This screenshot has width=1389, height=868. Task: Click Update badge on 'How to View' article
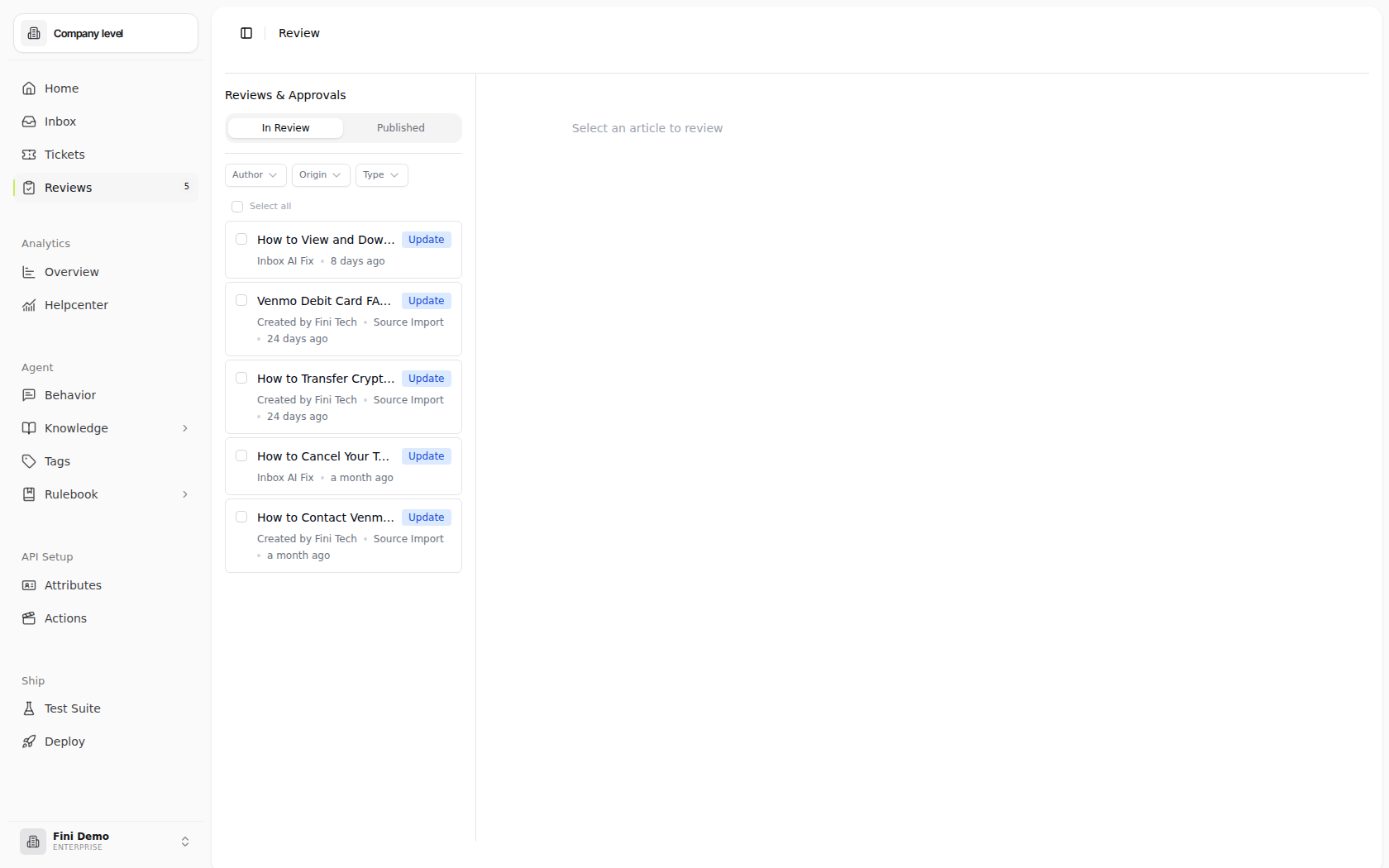[427, 240]
